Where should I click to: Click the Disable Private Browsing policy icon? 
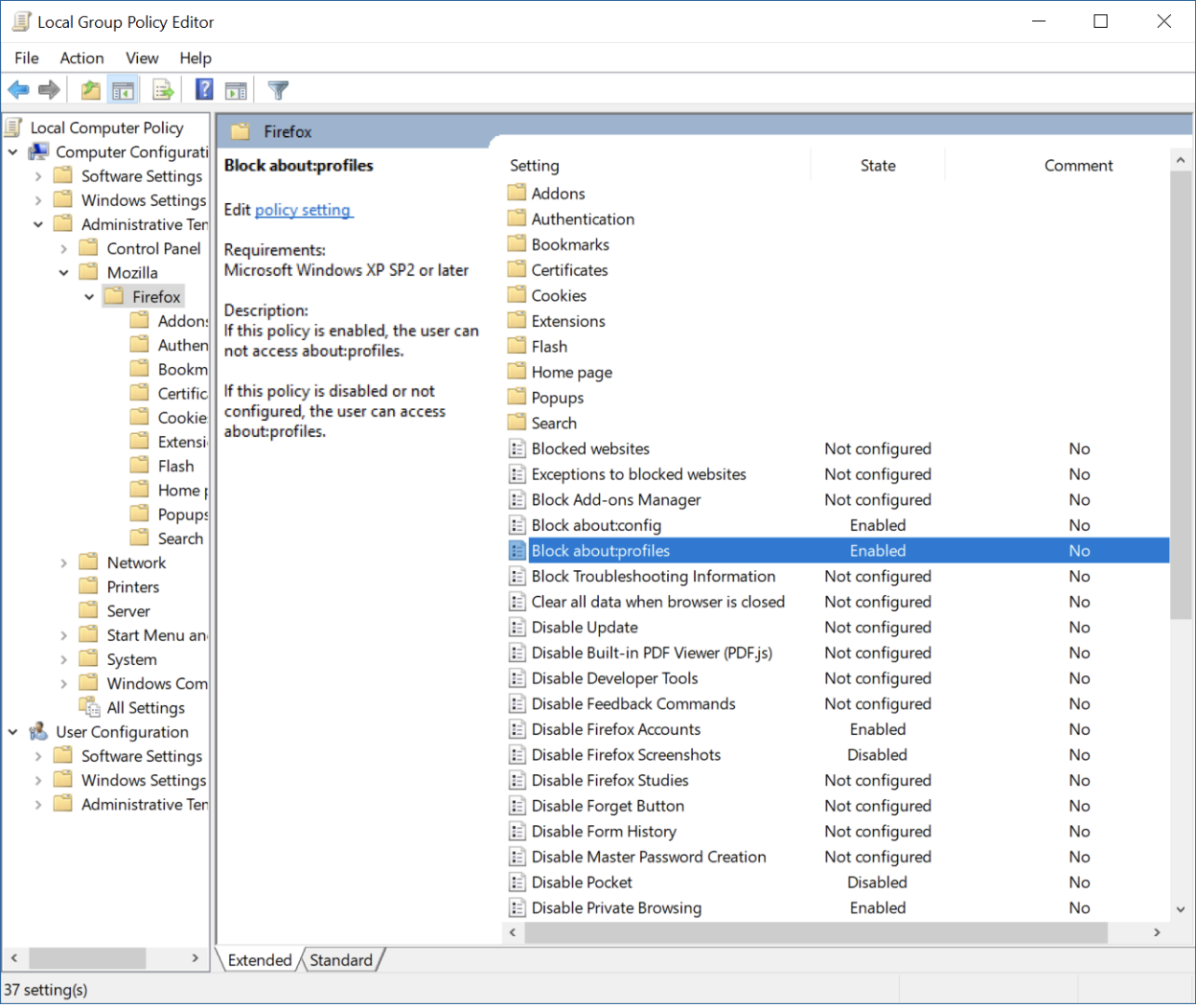point(517,907)
